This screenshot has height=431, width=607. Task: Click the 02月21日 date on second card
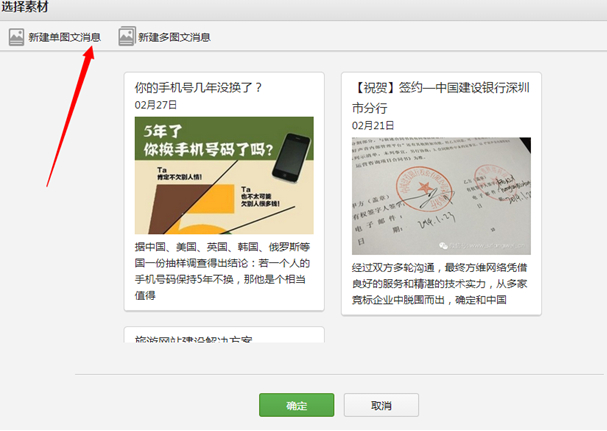coord(374,125)
